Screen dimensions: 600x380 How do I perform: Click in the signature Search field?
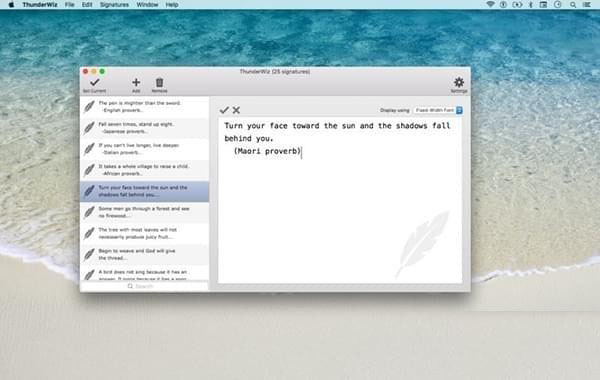pyautogui.click(x=145, y=286)
